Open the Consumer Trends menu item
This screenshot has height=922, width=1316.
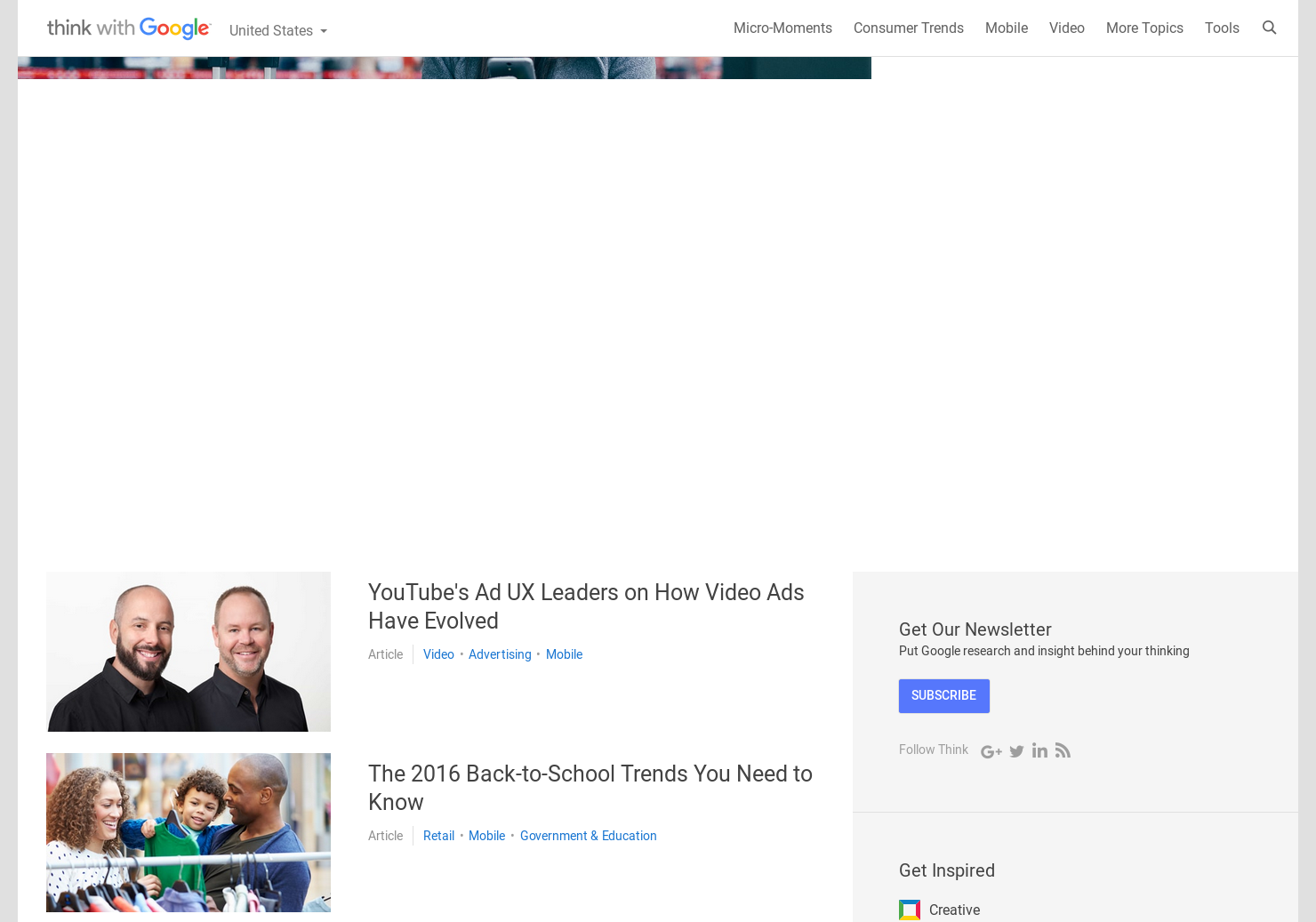pyautogui.click(x=908, y=28)
